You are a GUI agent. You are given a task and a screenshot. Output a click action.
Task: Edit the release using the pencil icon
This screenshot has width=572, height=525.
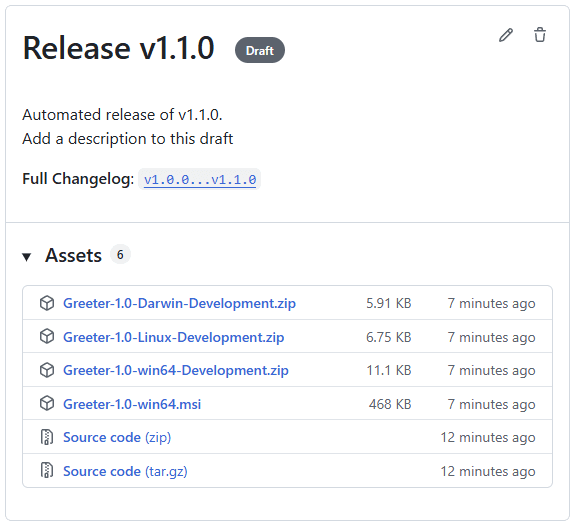click(506, 35)
